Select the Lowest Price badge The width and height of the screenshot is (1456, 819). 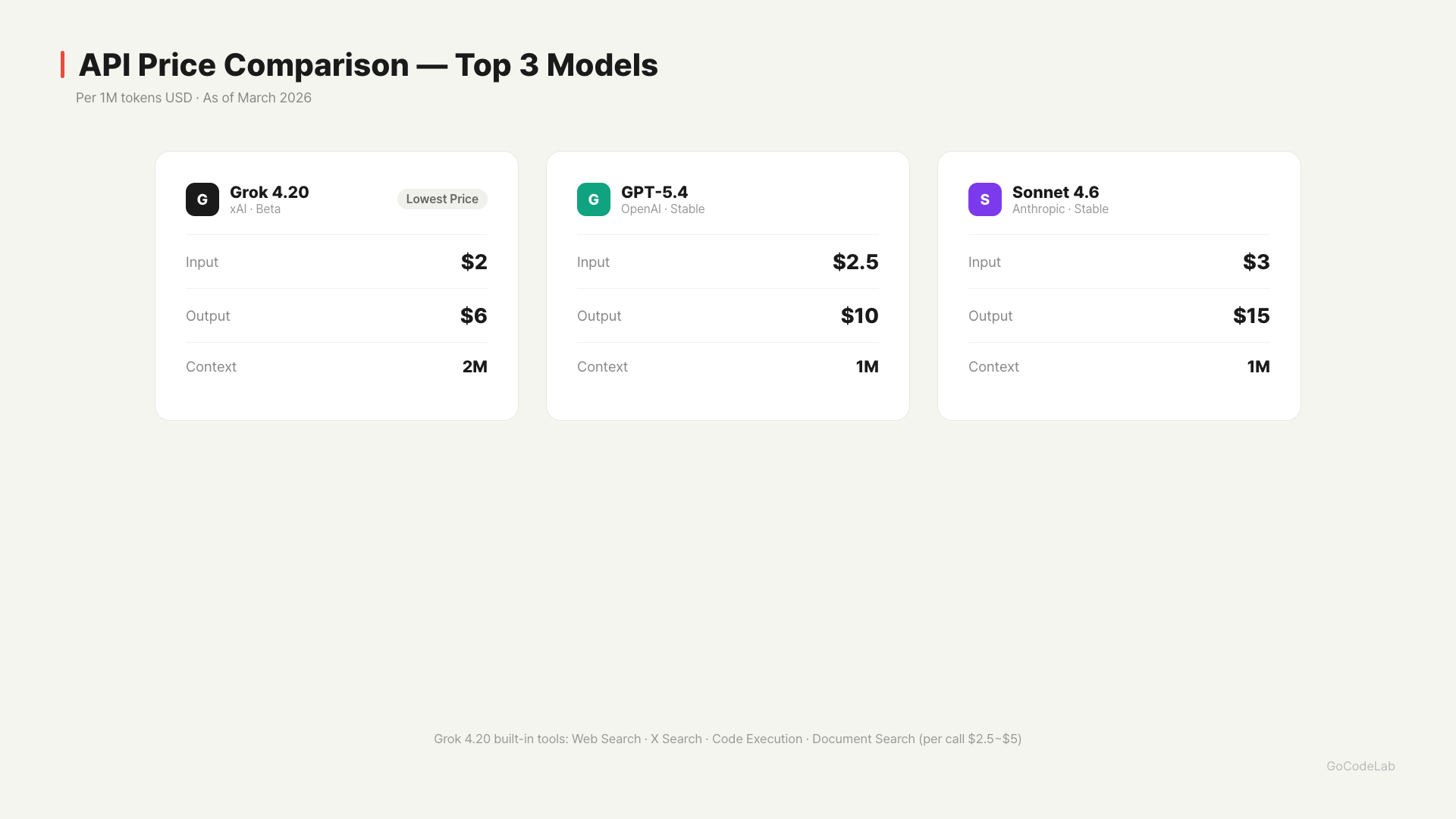pyautogui.click(x=442, y=199)
